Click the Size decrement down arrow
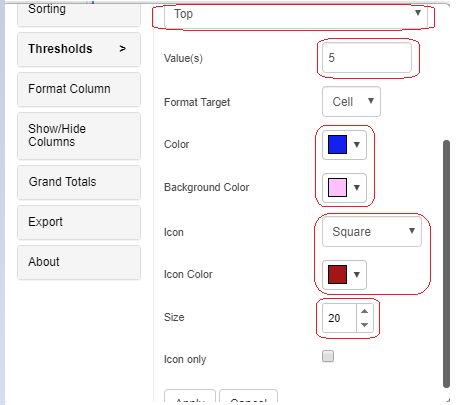 [364, 325]
